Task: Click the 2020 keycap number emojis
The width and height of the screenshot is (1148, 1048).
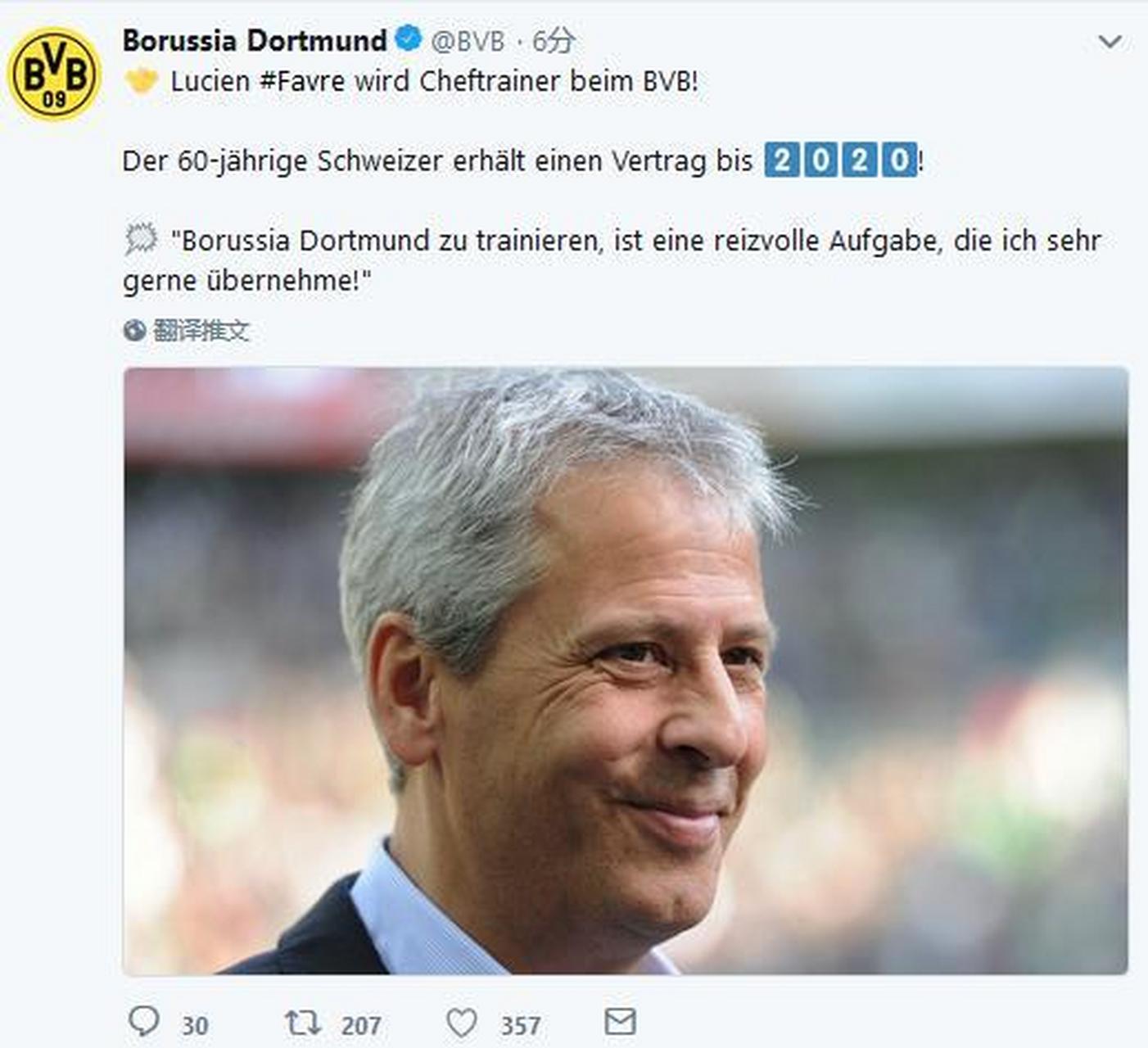Action: tap(841, 160)
